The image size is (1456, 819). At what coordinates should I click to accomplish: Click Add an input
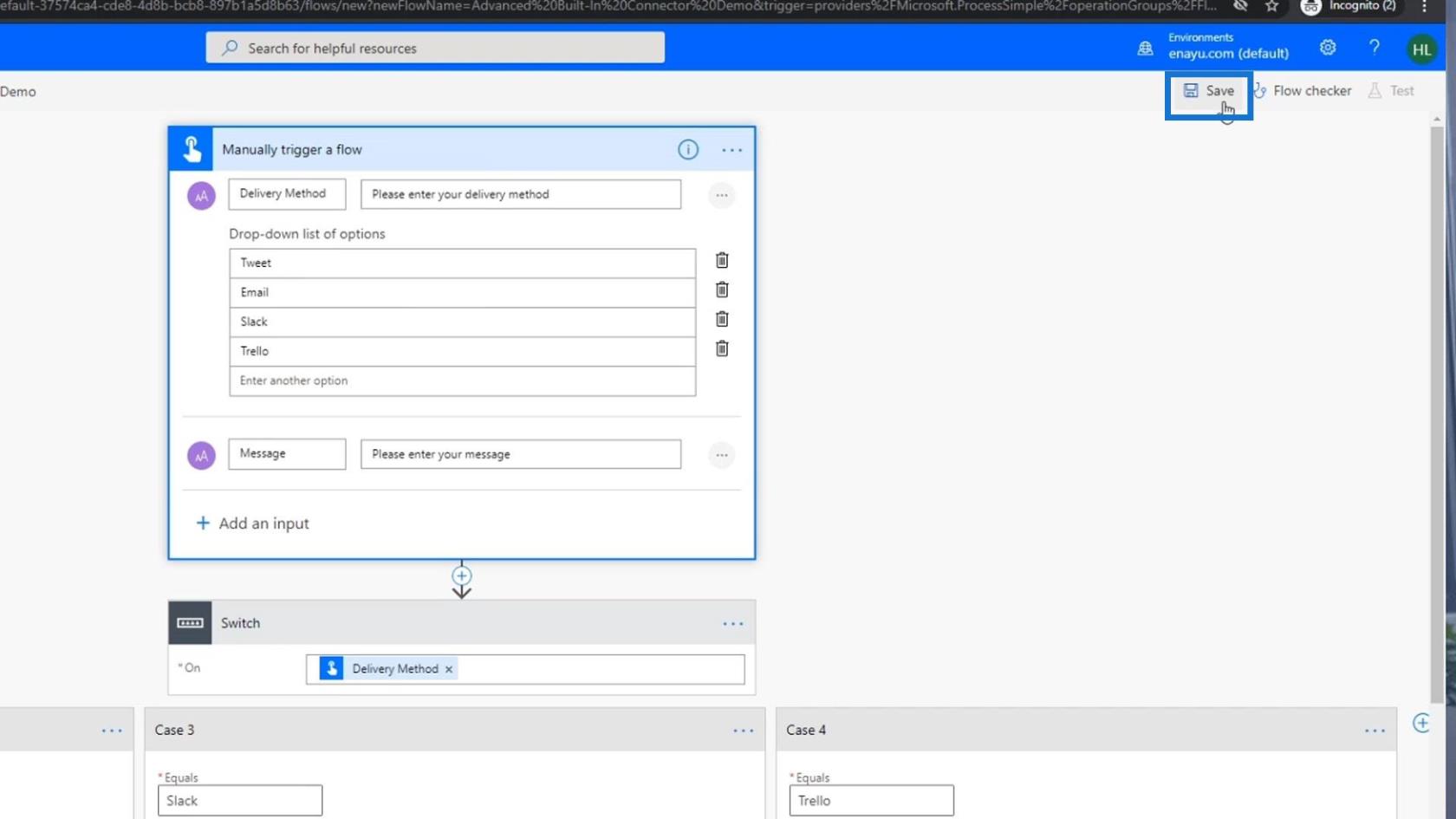252,523
